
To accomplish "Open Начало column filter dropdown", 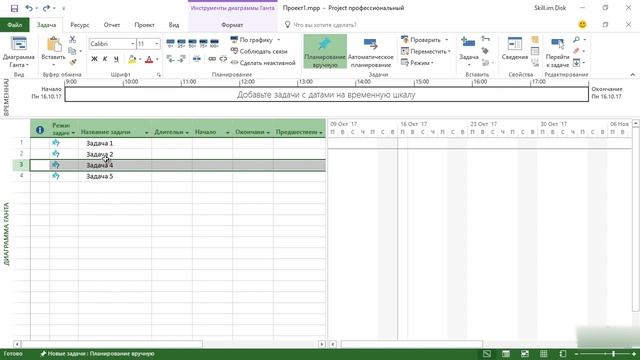I will (x=227, y=132).
